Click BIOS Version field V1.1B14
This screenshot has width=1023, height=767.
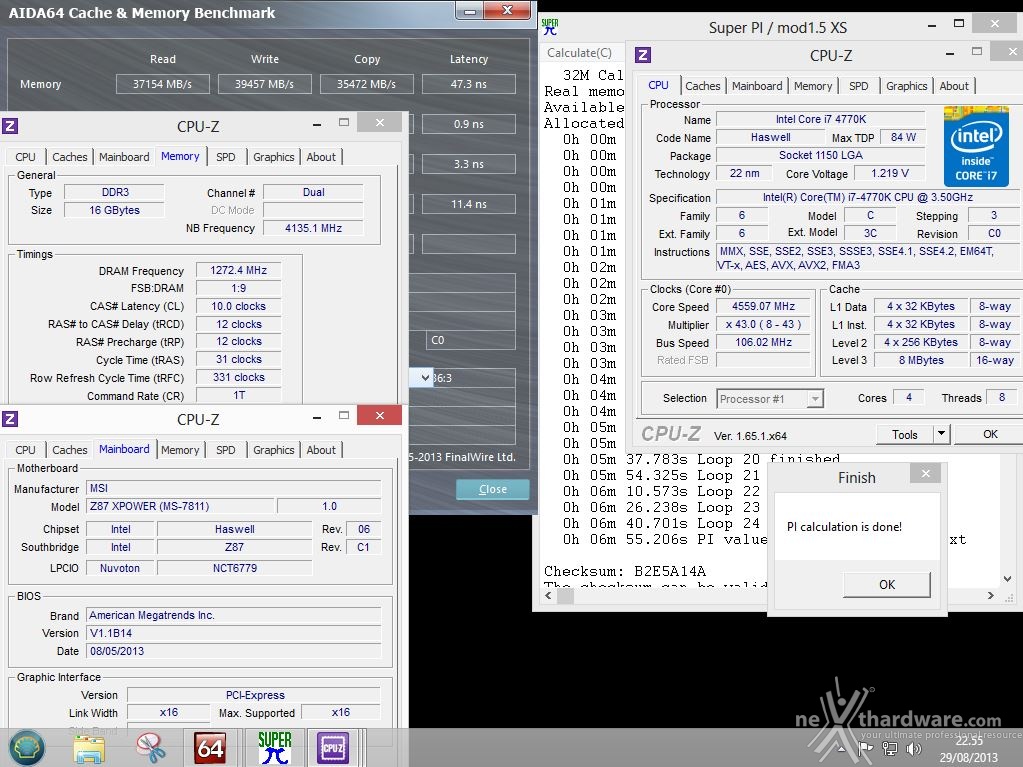[234, 633]
